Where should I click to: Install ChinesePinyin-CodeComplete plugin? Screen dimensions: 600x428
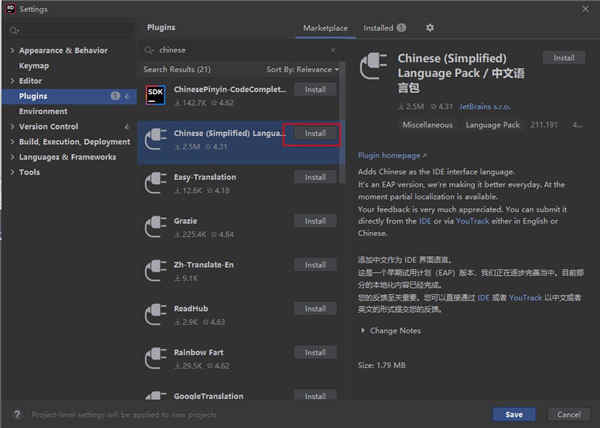coord(315,90)
